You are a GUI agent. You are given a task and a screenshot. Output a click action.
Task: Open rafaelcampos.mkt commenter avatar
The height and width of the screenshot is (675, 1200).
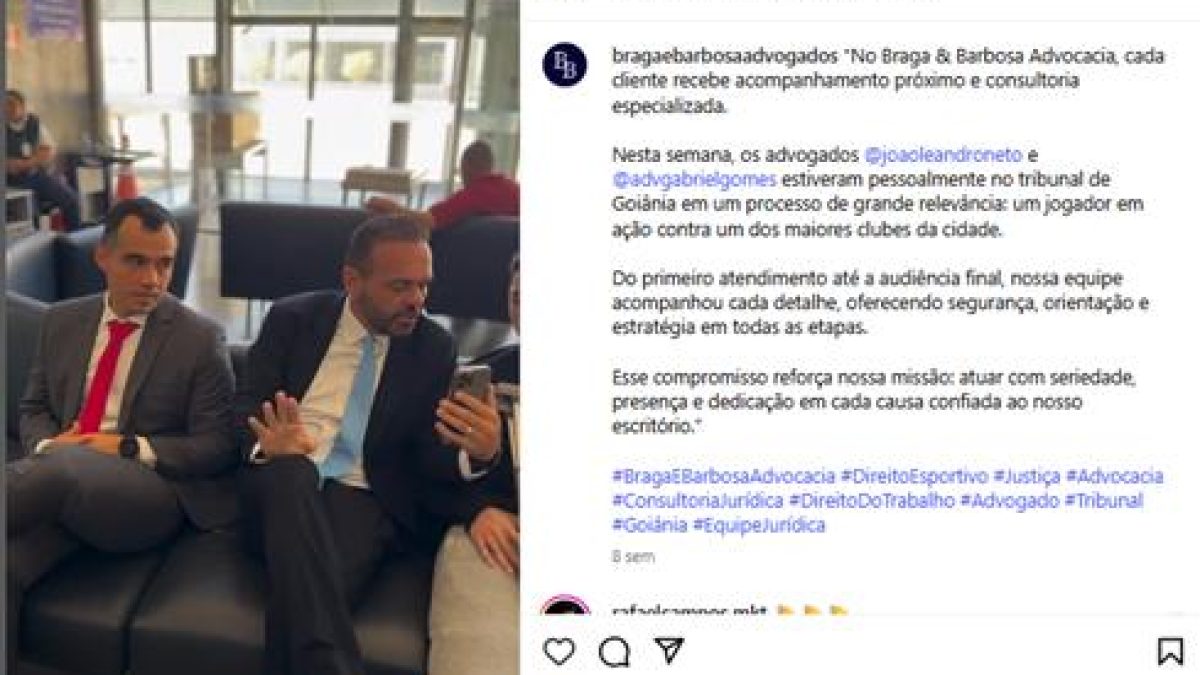(x=564, y=608)
